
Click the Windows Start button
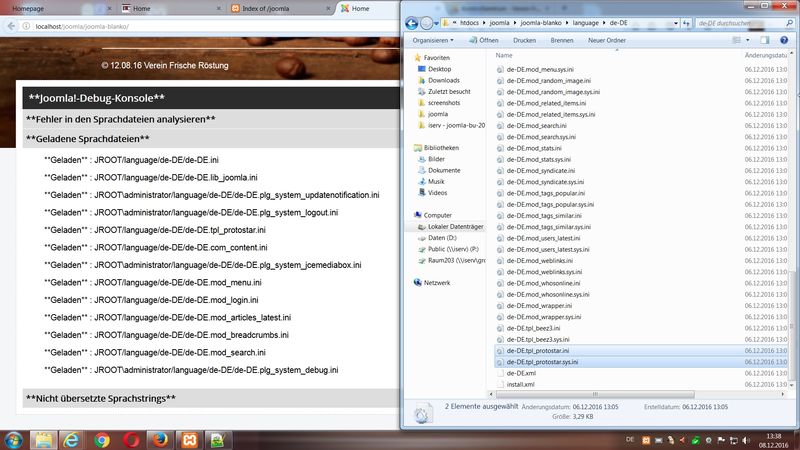point(15,438)
